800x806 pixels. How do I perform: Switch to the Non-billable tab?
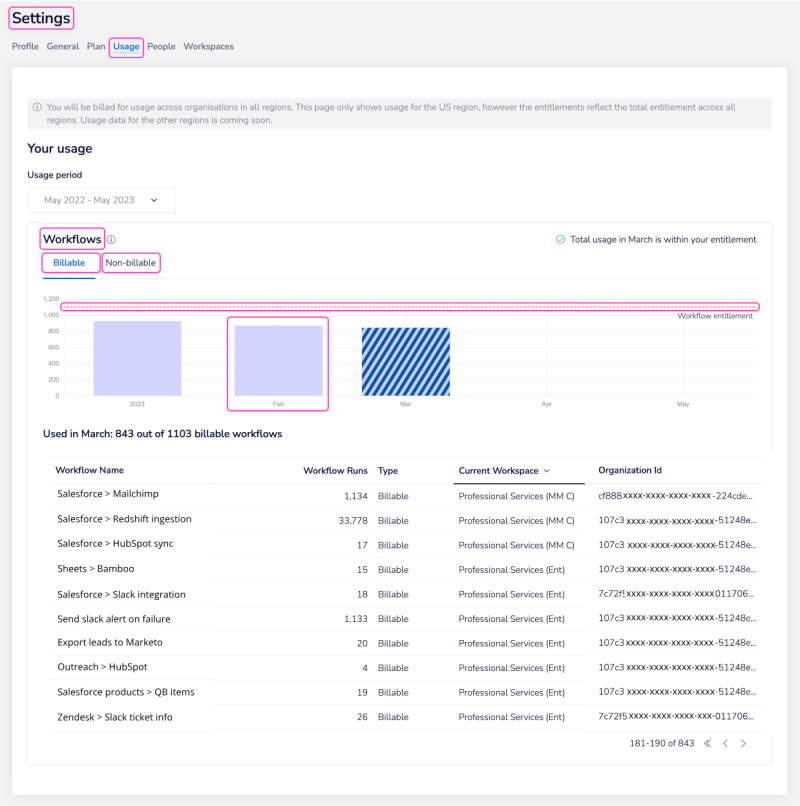pos(131,263)
